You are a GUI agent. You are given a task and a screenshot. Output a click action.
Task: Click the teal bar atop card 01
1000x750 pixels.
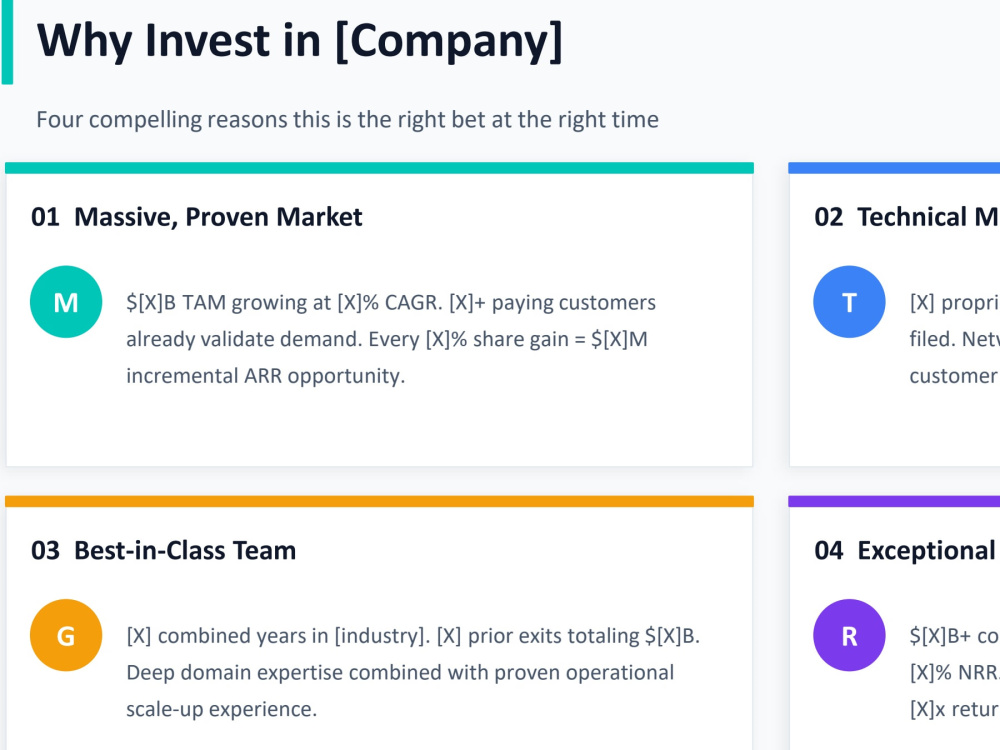[x=379, y=168]
